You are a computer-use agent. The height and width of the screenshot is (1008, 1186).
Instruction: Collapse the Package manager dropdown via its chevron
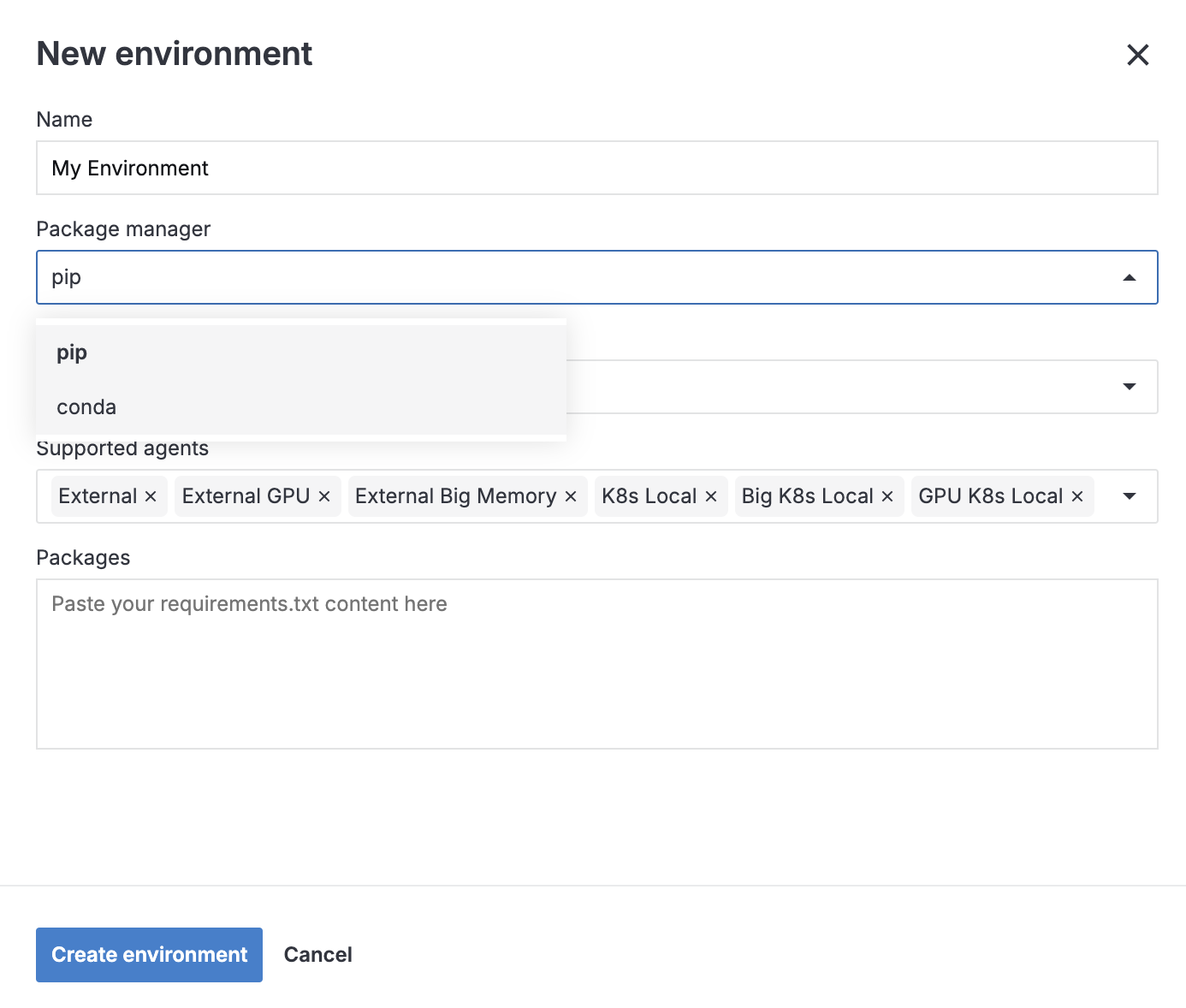1130,277
